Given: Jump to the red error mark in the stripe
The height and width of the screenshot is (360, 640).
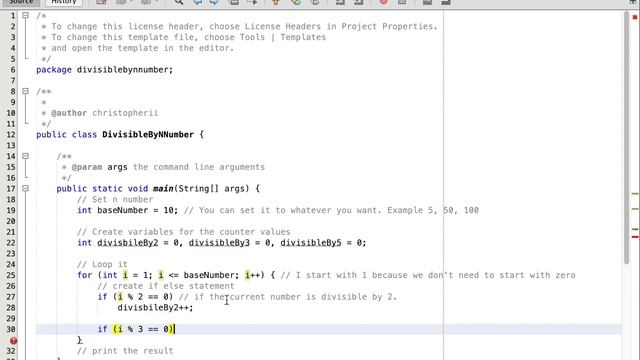Looking at the screenshot, I should [635, 237].
